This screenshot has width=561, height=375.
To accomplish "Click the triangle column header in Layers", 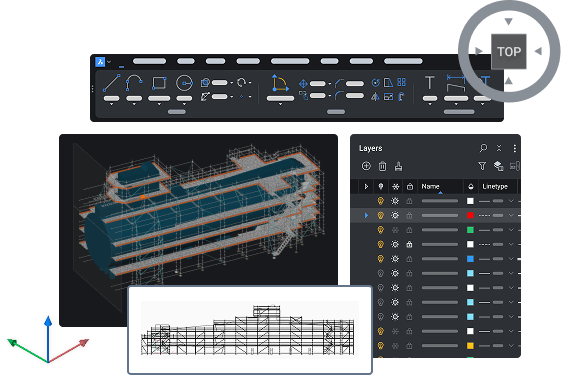I will [366, 186].
